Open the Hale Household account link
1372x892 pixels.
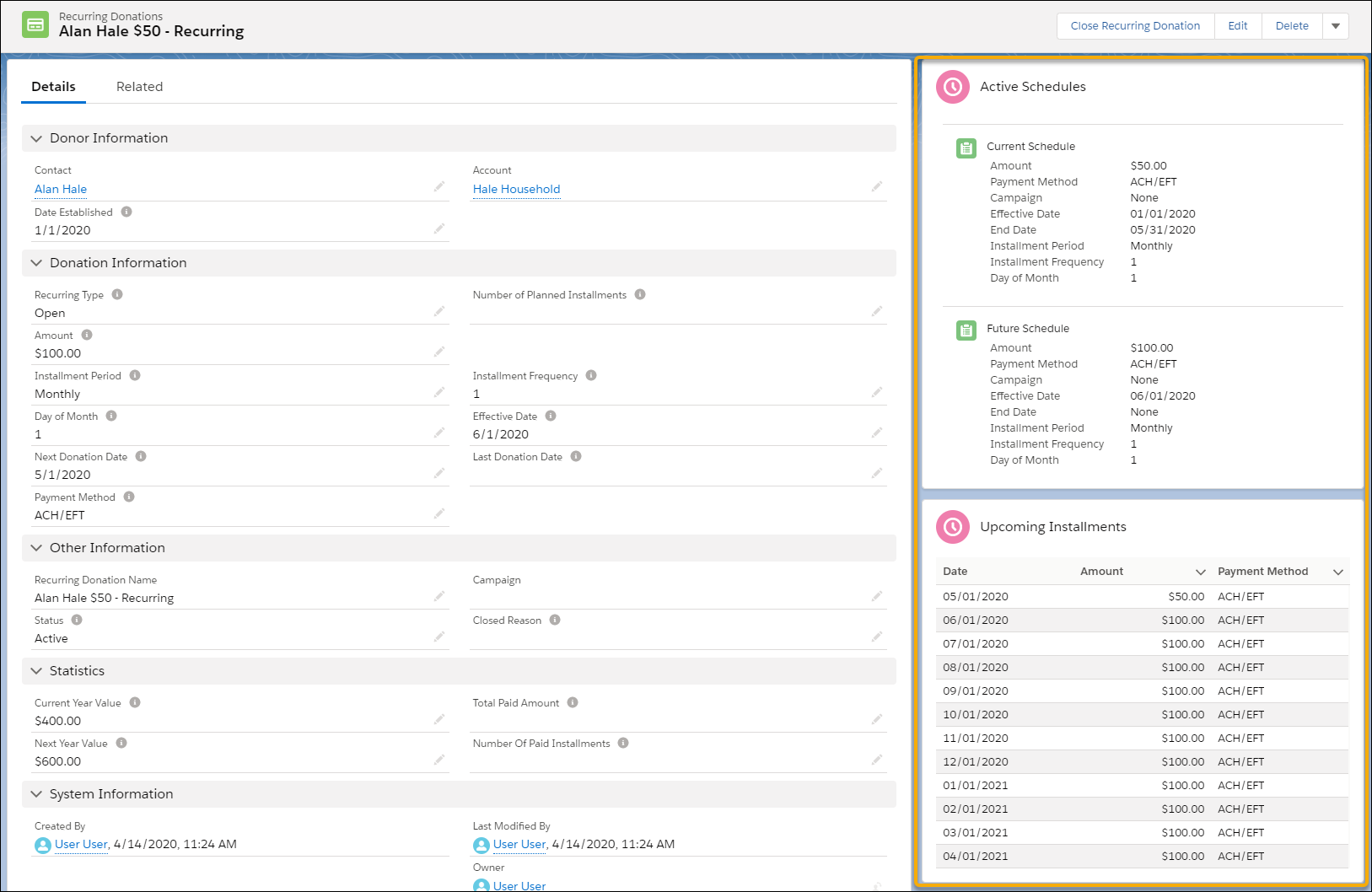[516, 189]
